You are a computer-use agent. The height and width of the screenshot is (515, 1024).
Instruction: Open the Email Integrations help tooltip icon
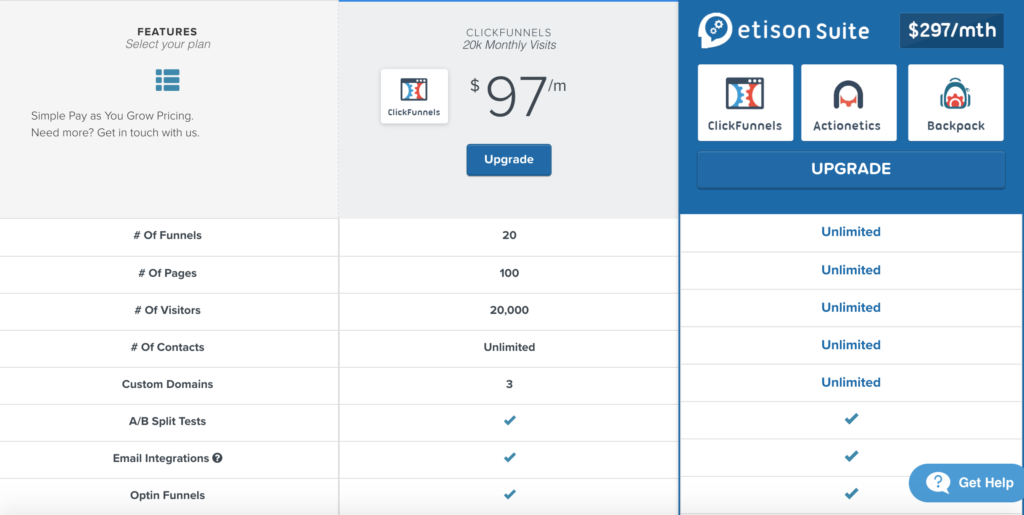point(217,458)
